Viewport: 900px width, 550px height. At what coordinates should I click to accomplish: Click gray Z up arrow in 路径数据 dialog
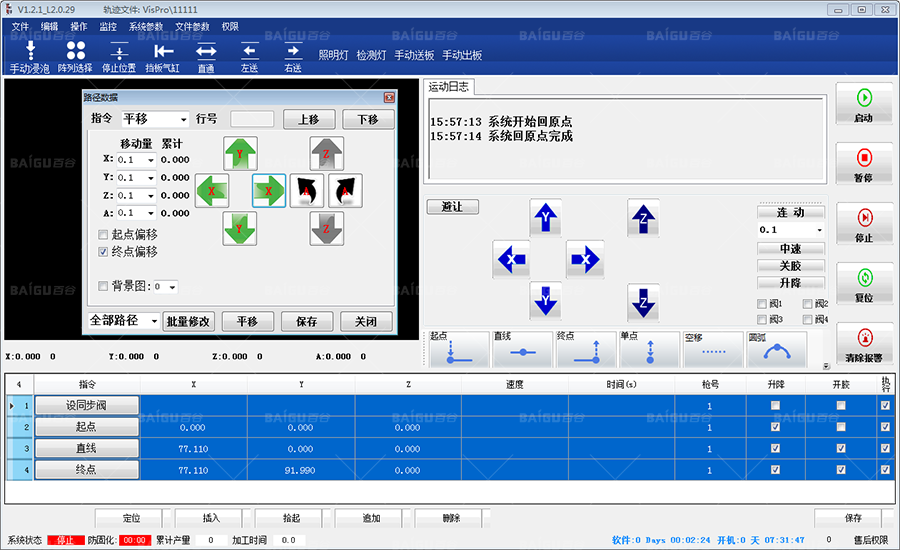point(327,153)
